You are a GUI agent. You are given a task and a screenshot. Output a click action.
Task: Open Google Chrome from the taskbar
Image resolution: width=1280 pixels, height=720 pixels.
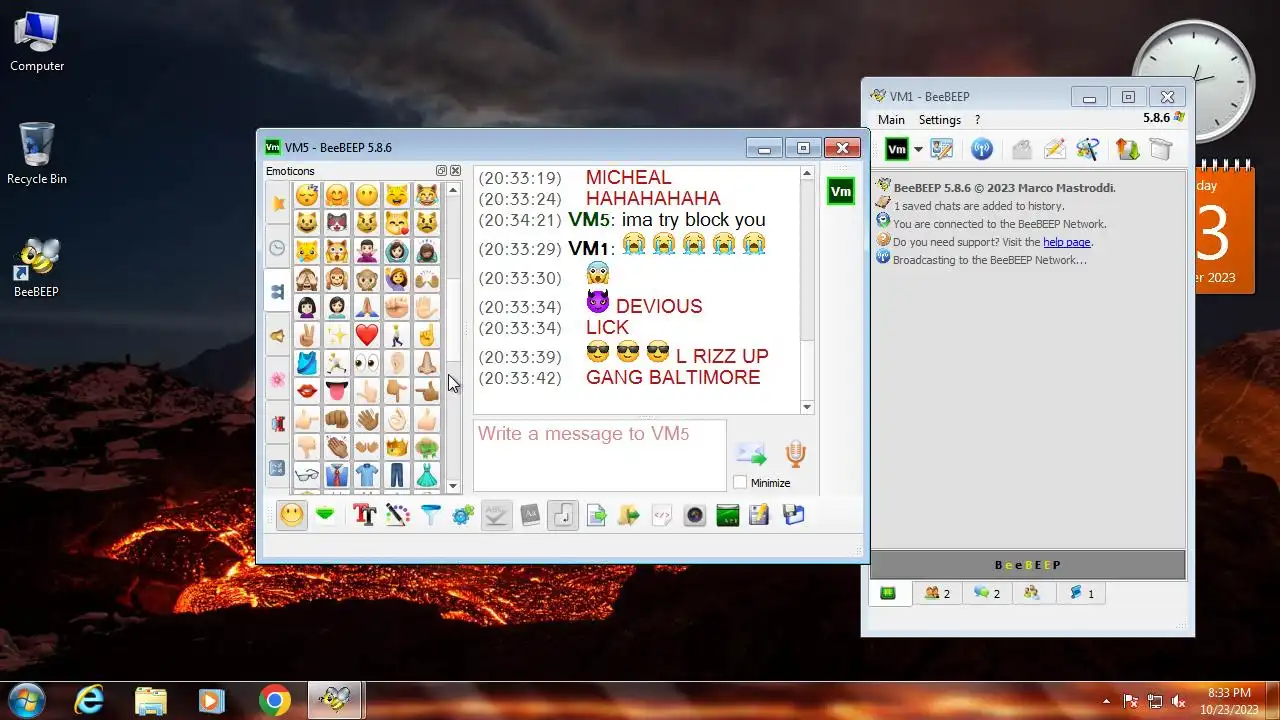(274, 700)
